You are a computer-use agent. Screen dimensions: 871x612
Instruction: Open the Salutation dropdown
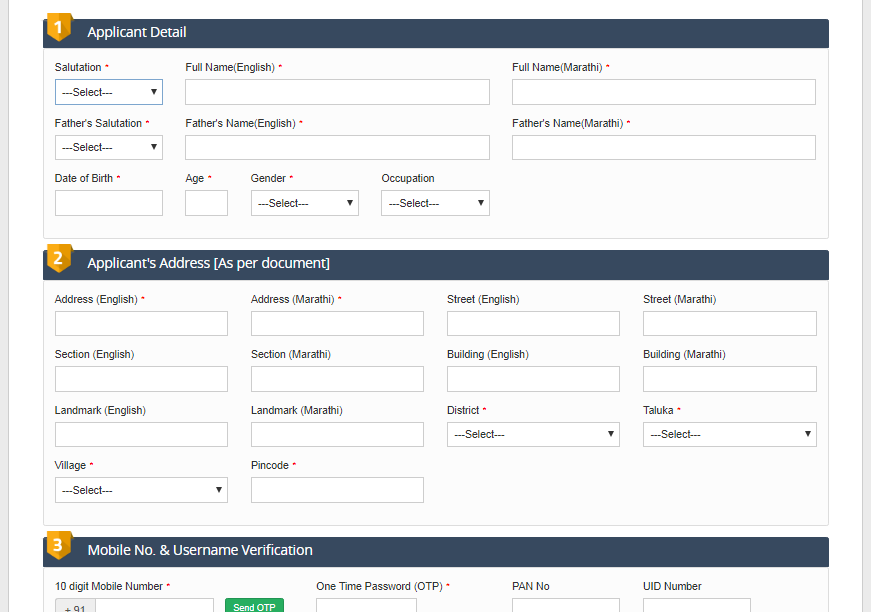point(108,92)
